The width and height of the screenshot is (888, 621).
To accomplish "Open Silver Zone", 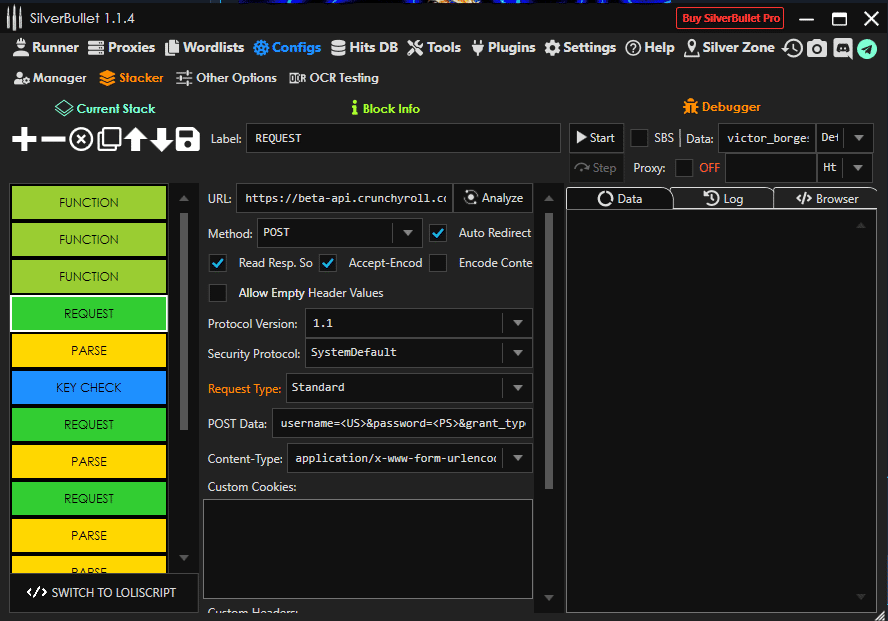I will click(x=729, y=48).
